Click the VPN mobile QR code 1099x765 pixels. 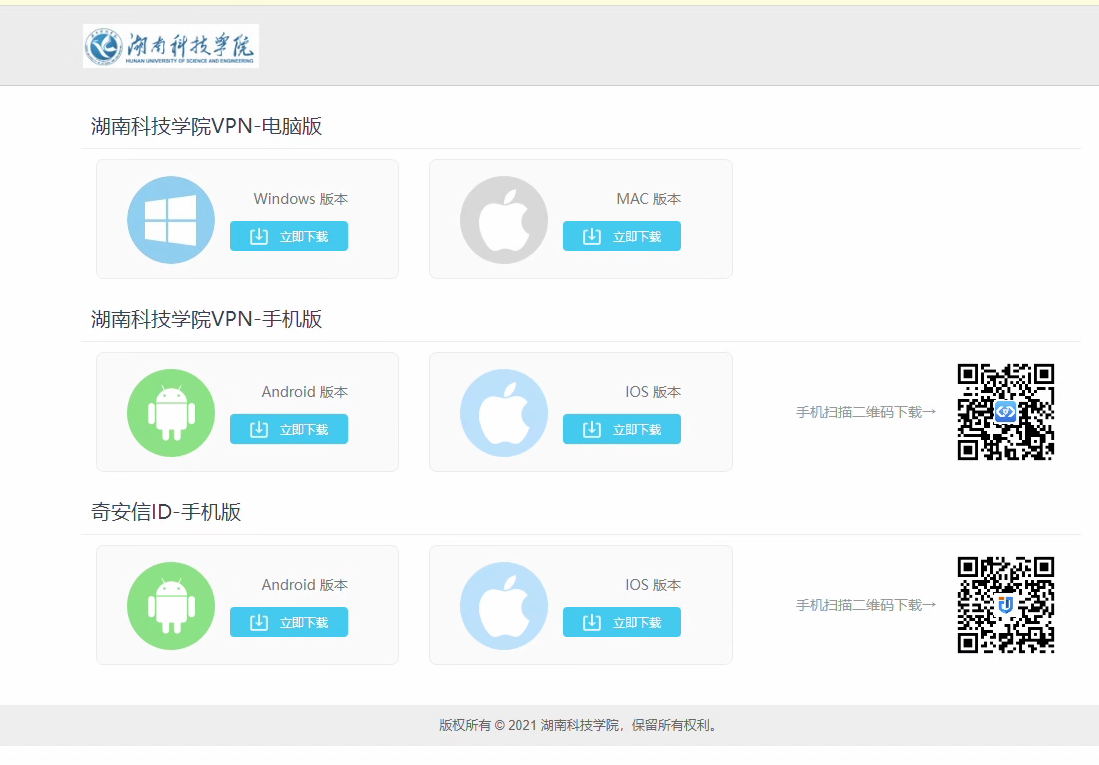[x=1006, y=412]
